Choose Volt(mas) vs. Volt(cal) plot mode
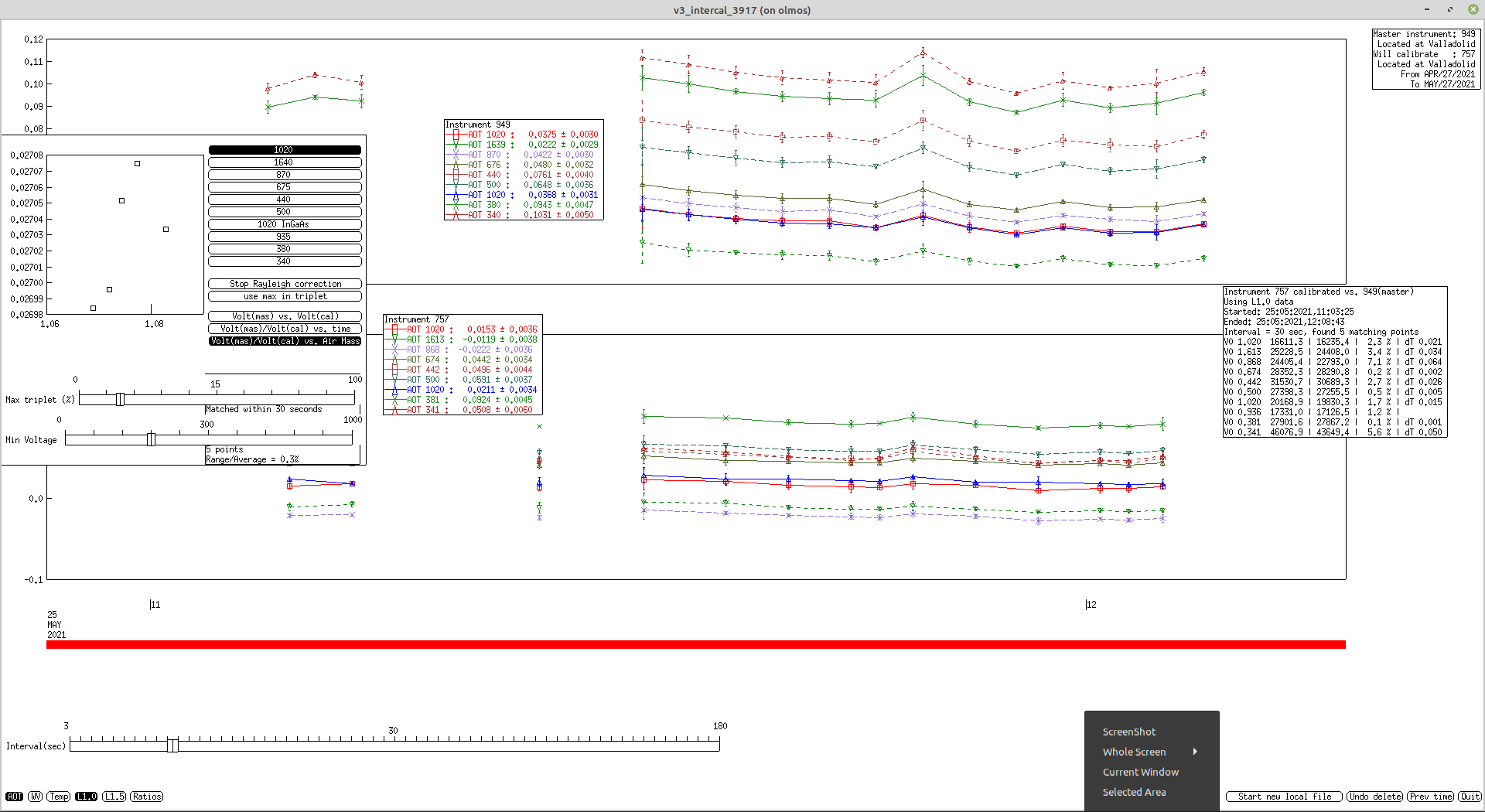 (x=285, y=316)
